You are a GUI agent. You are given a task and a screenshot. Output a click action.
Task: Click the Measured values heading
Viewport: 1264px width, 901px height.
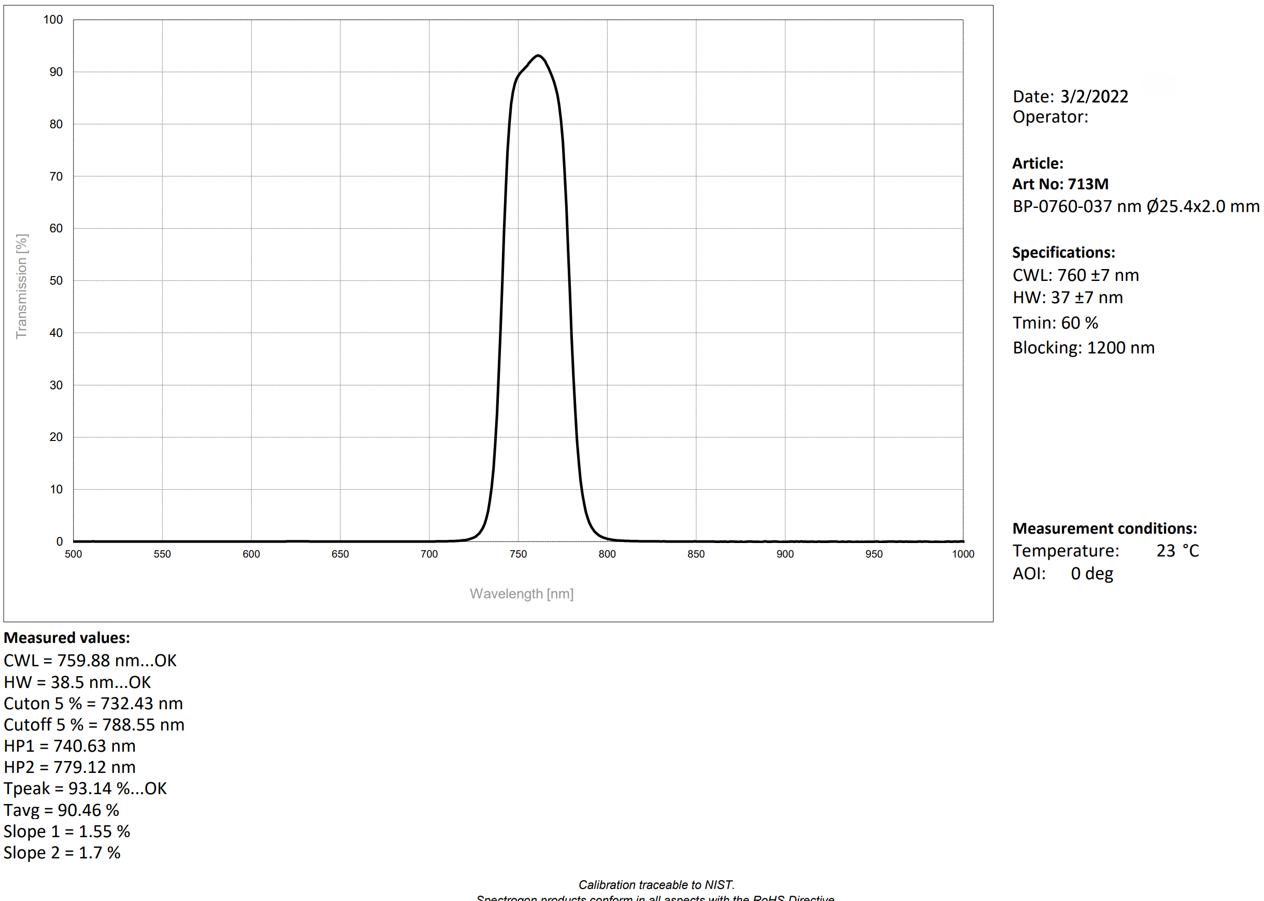(67, 638)
